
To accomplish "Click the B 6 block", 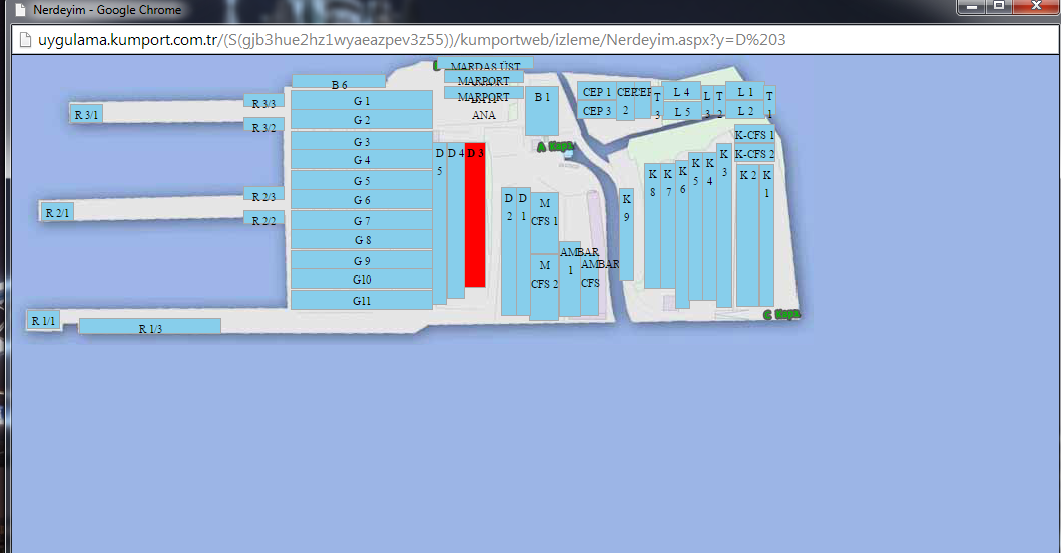I will pos(339,82).
